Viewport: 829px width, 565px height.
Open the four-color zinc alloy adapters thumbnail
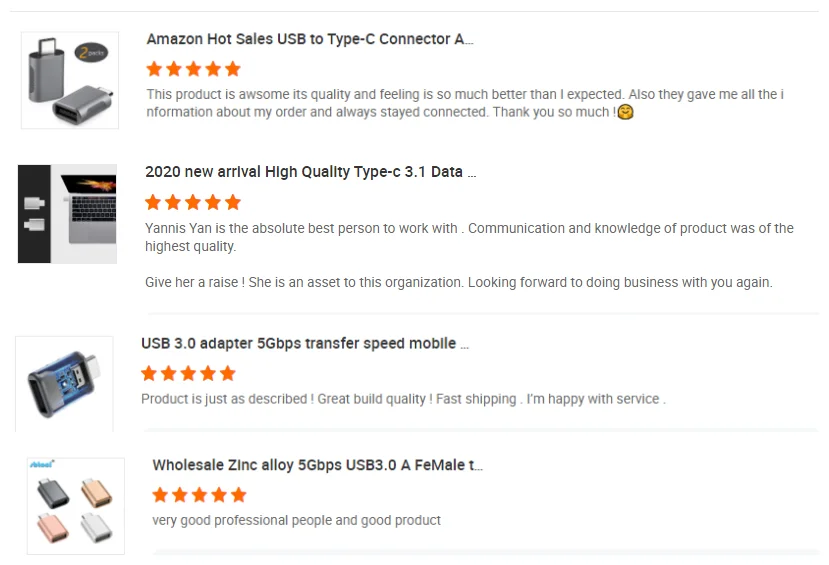(75, 506)
